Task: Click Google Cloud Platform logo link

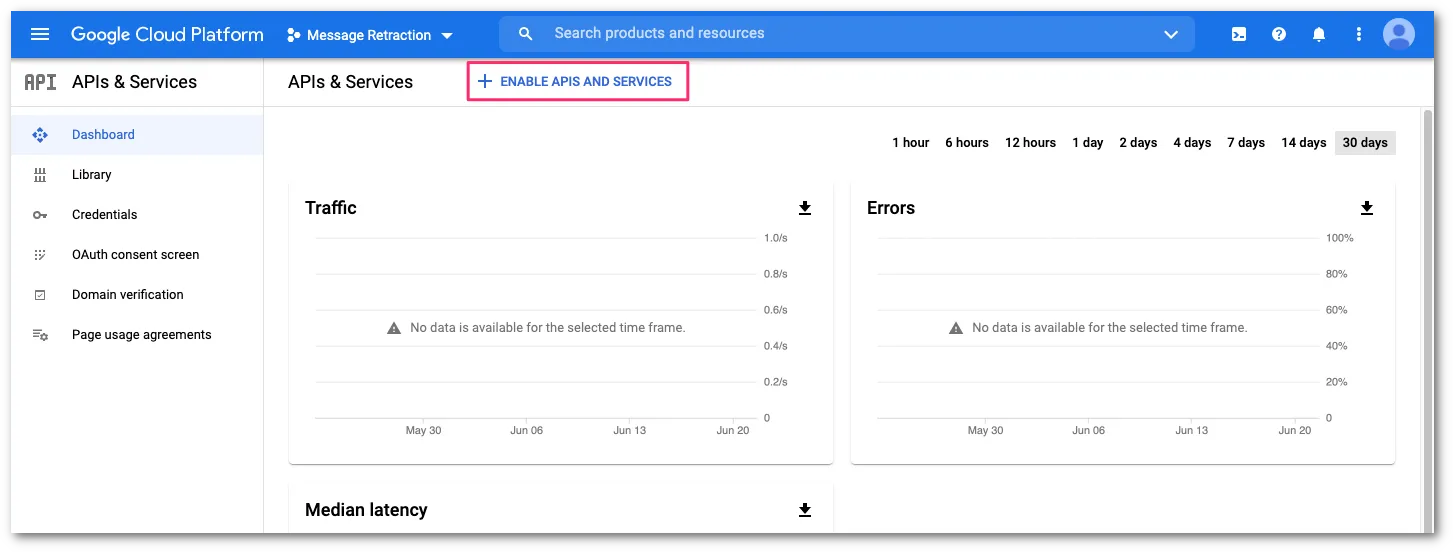Action: point(167,34)
